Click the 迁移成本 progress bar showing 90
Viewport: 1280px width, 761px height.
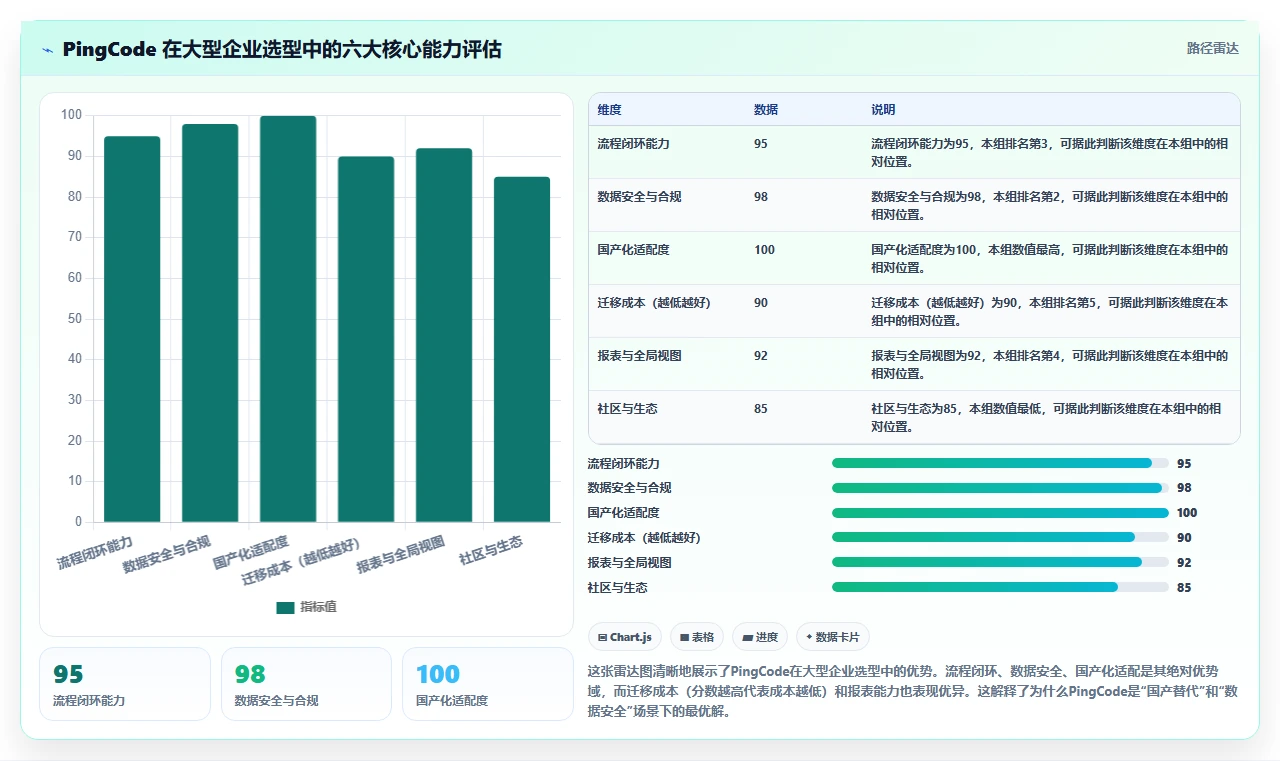click(x=1000, y=538)
